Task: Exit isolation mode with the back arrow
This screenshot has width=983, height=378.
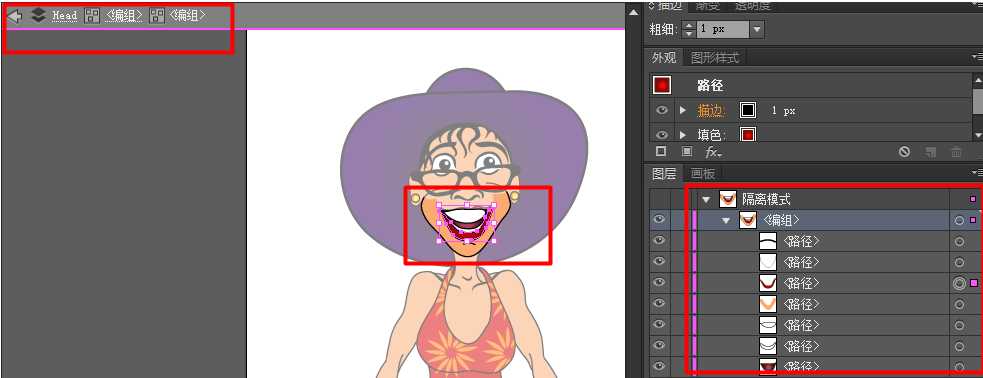Action: (x=14, y=16)
